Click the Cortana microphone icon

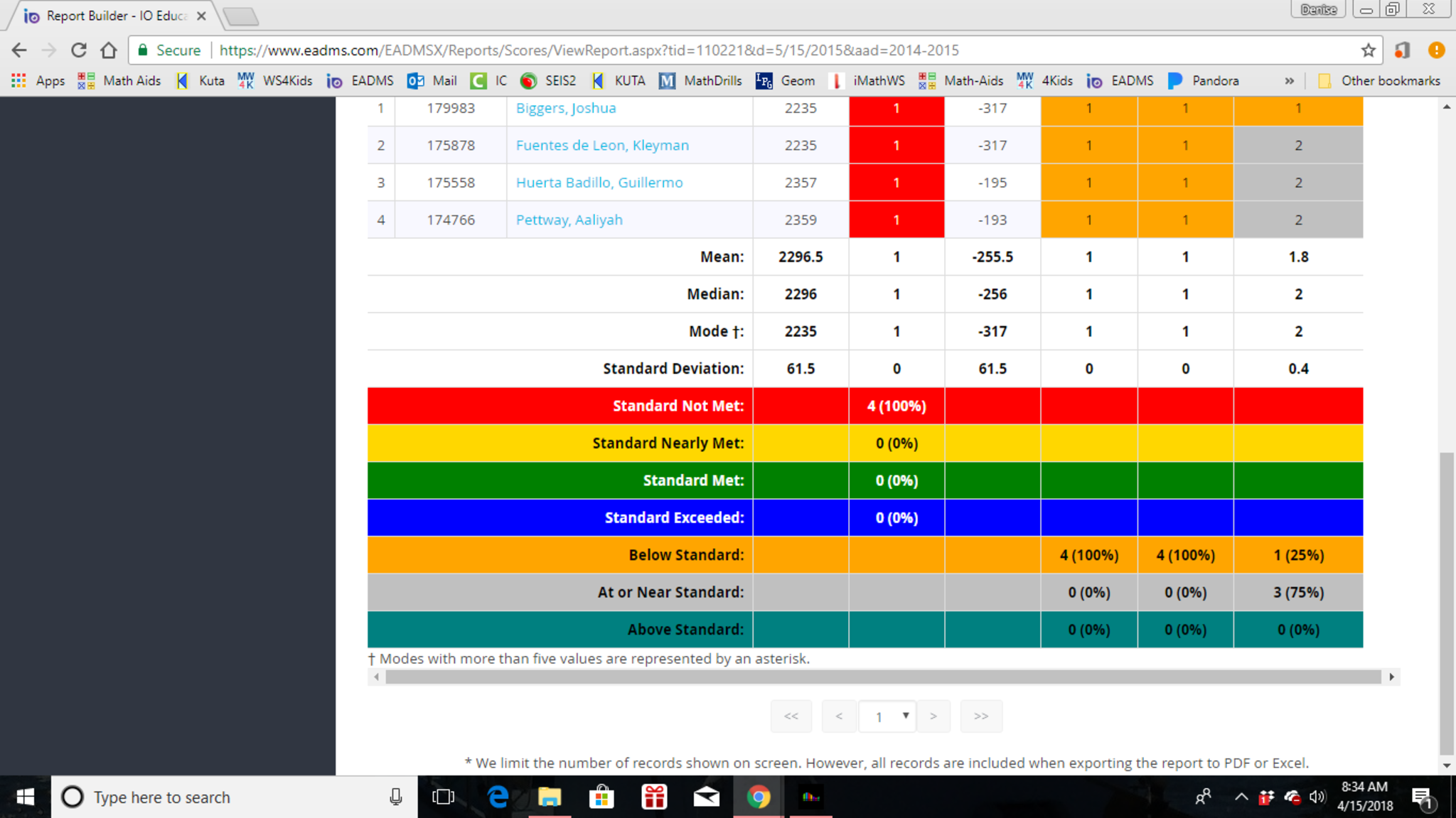[396, 797]
